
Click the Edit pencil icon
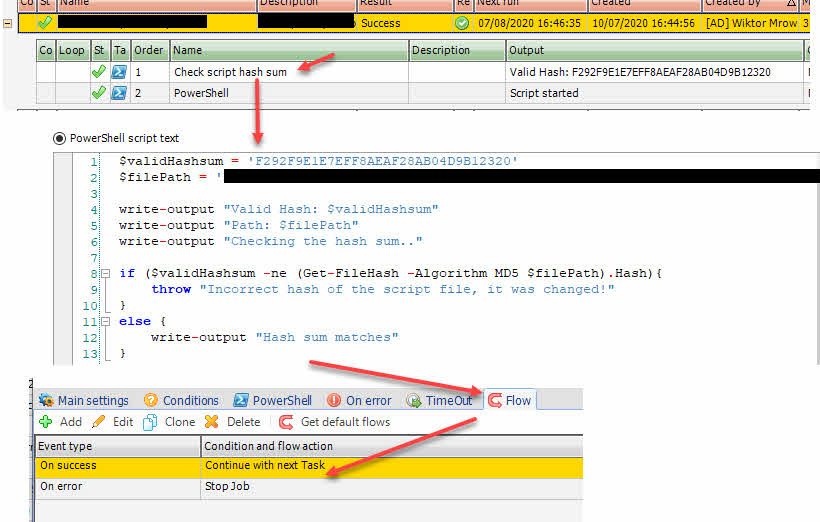click(x=99, y=422)
